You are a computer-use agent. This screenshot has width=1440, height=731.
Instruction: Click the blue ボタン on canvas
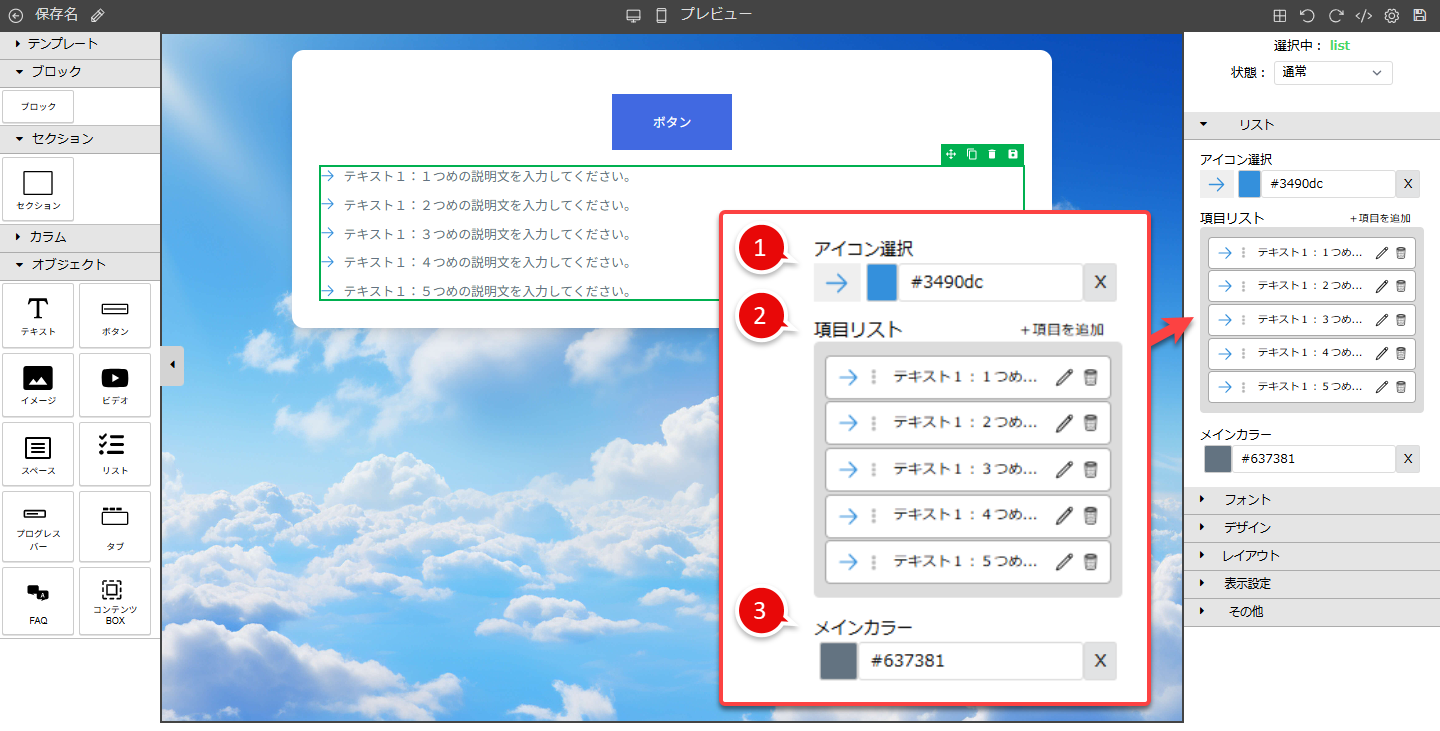point(672,122)
